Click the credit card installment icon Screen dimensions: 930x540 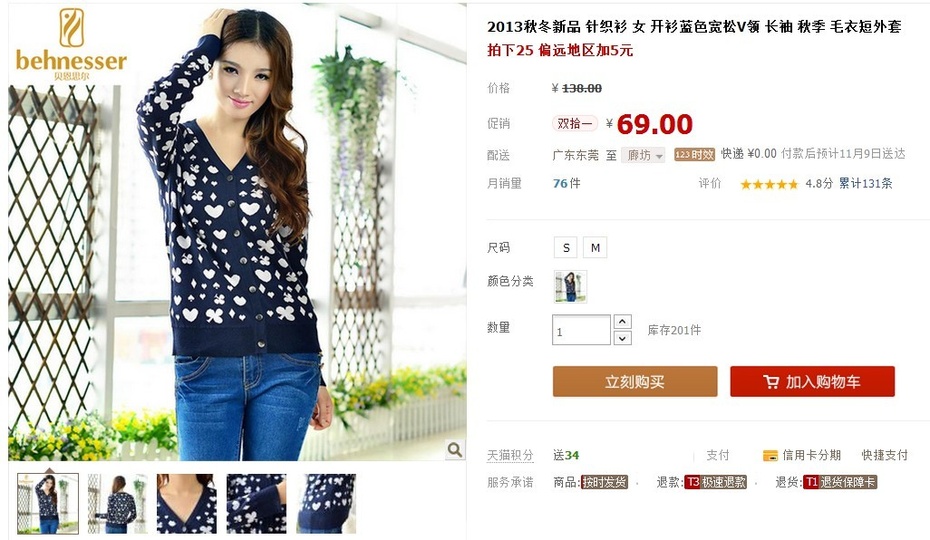(770, 456)
